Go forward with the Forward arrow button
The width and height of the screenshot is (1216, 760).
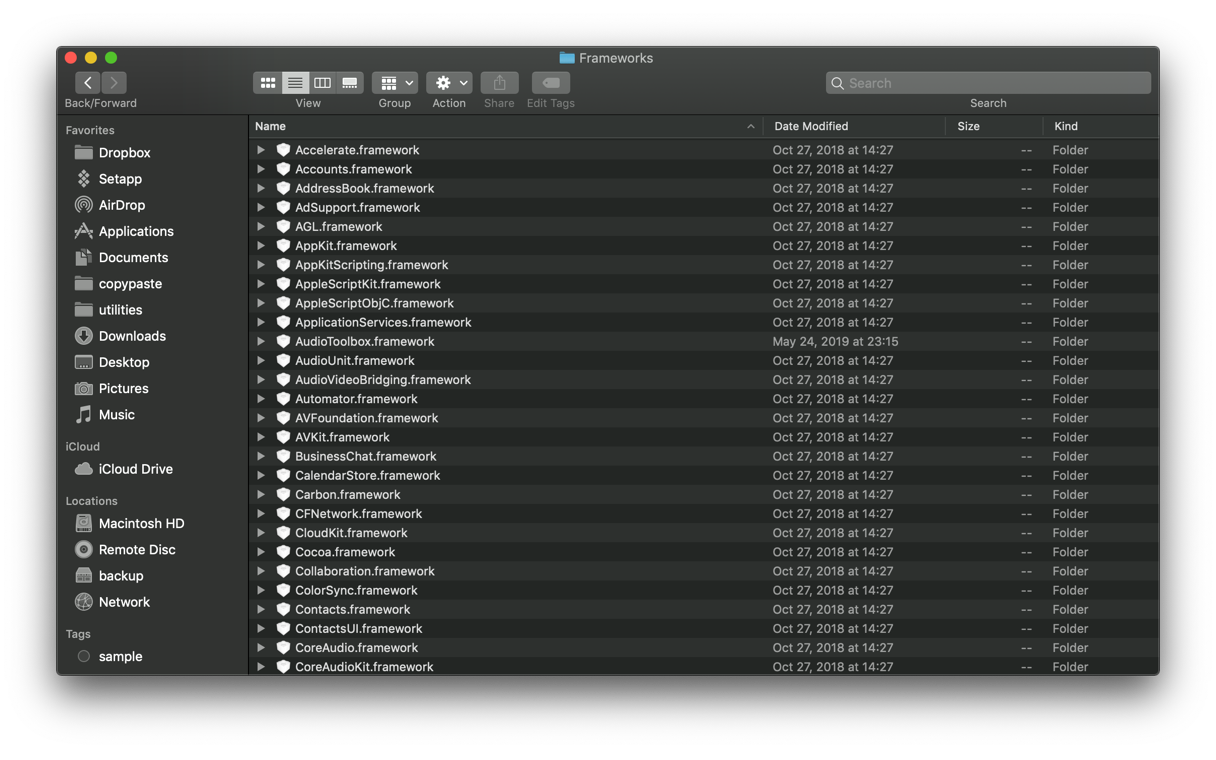114,83
